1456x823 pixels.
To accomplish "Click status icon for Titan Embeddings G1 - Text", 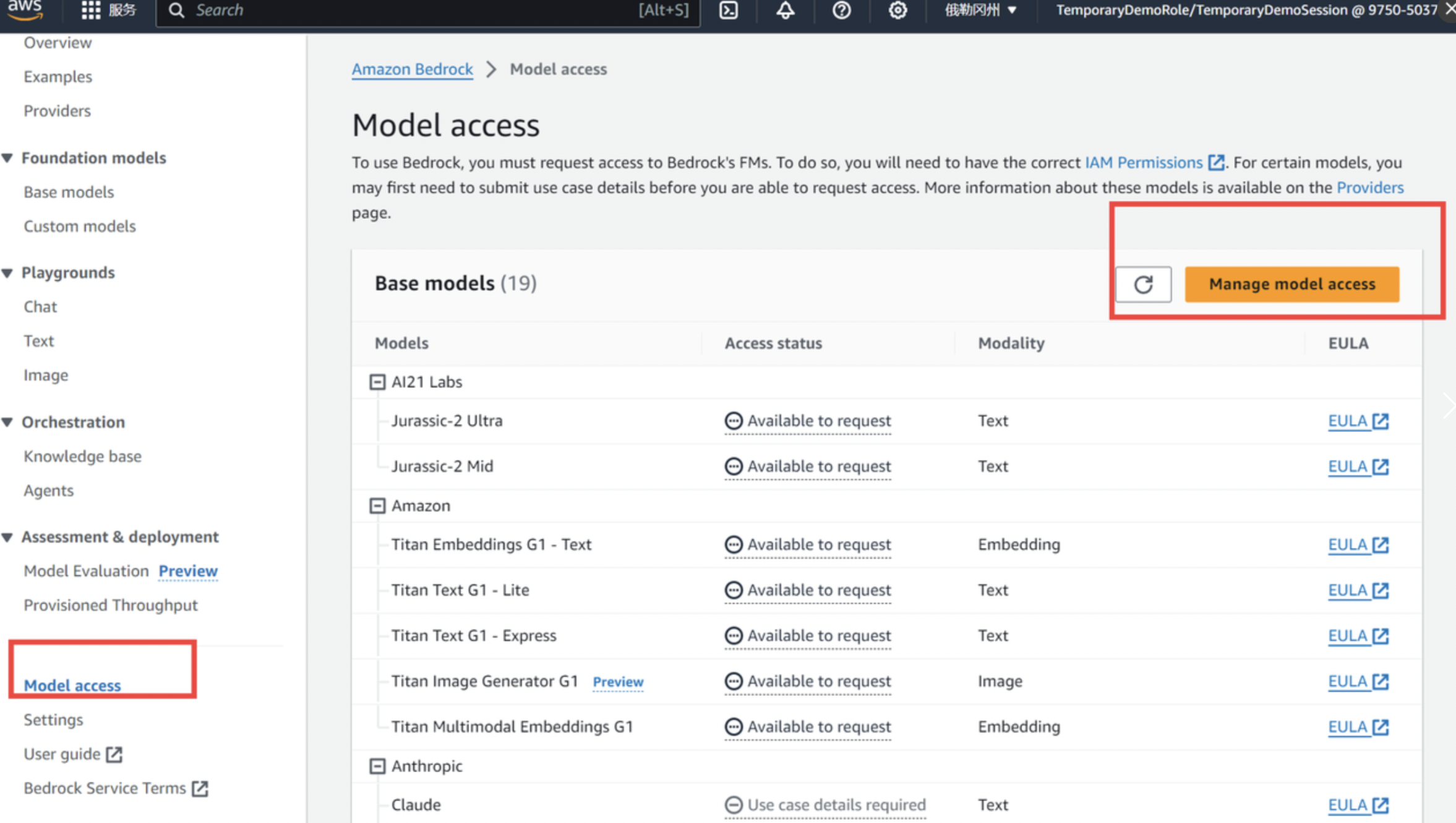I will click(x=733, y=545).
